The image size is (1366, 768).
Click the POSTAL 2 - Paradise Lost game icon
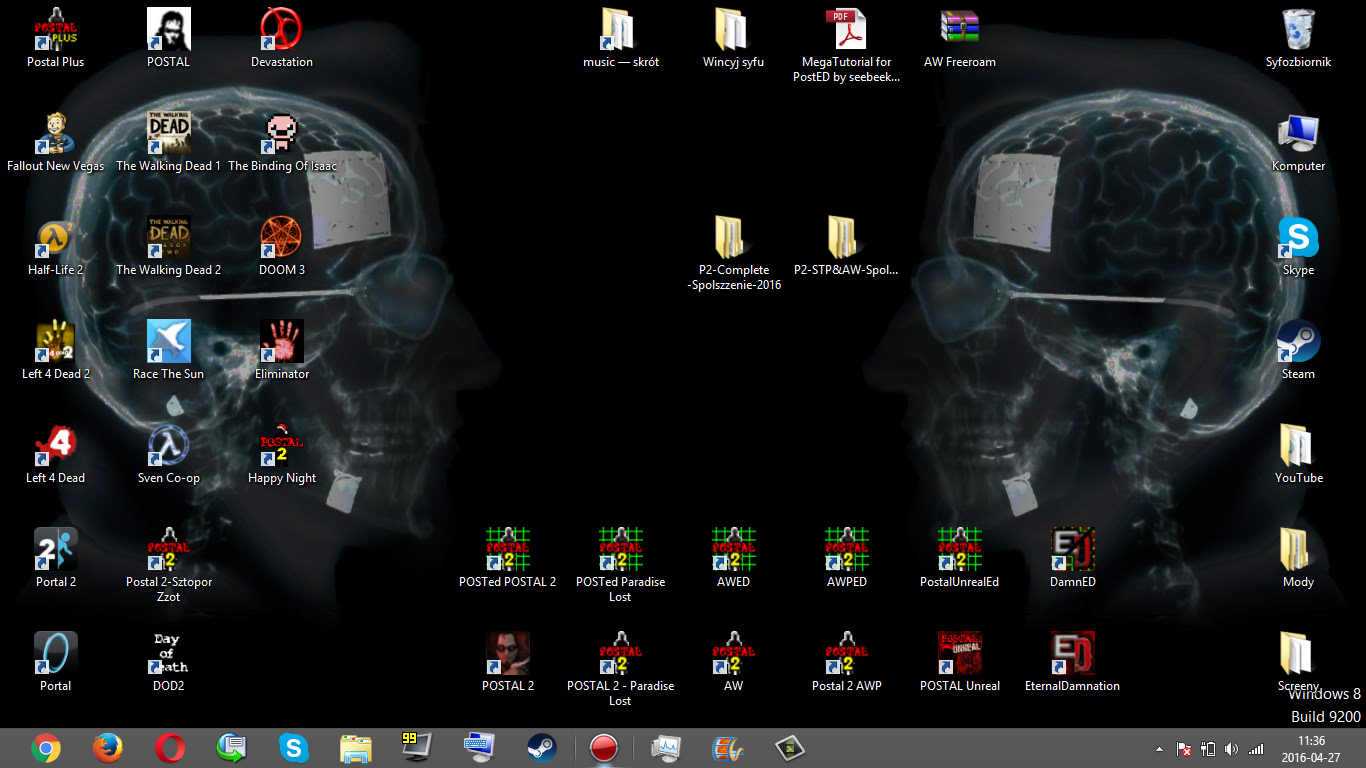click(x=621, y=669)
